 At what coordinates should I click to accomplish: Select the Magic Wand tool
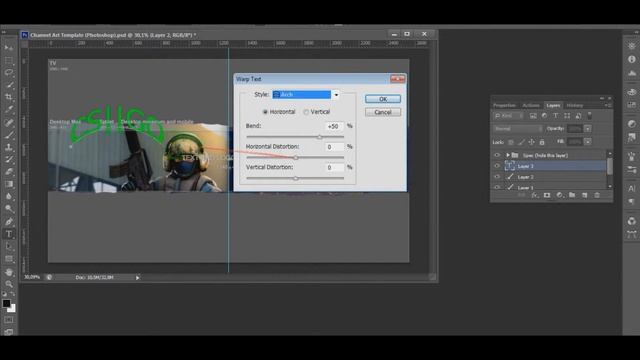9,85
